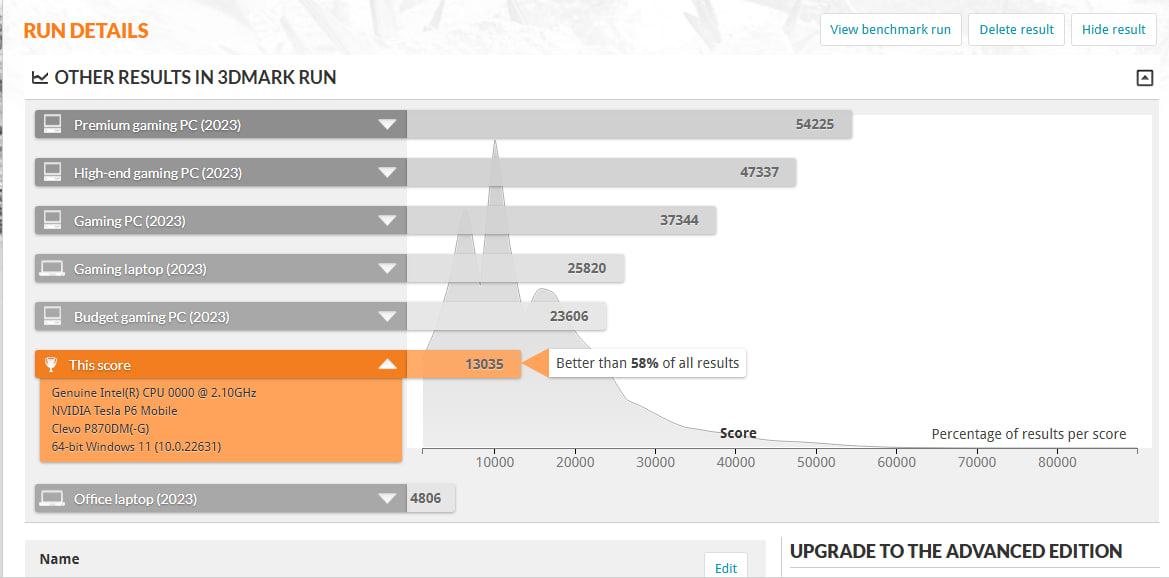Expand the Office laptop (2023) arrow
This screenshot has width=1169, height=578.
point(387,499)
